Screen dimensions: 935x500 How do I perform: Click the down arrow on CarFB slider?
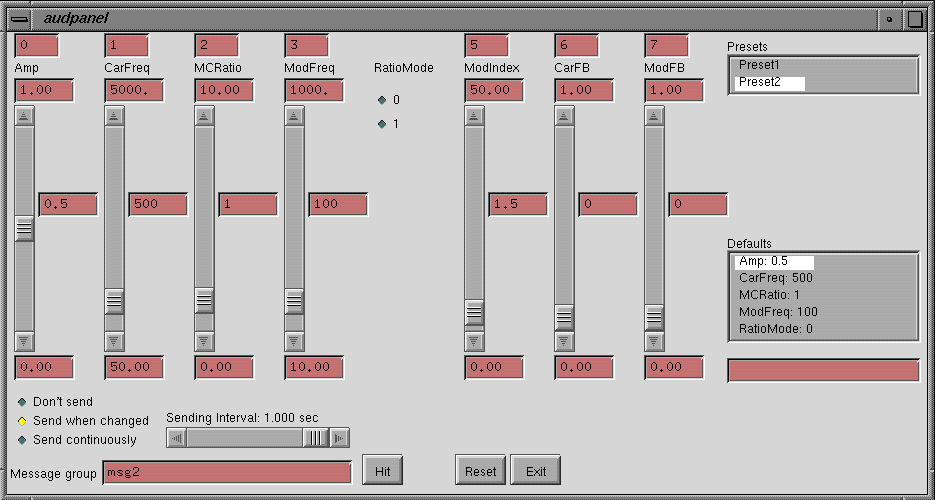pos(564,341)
